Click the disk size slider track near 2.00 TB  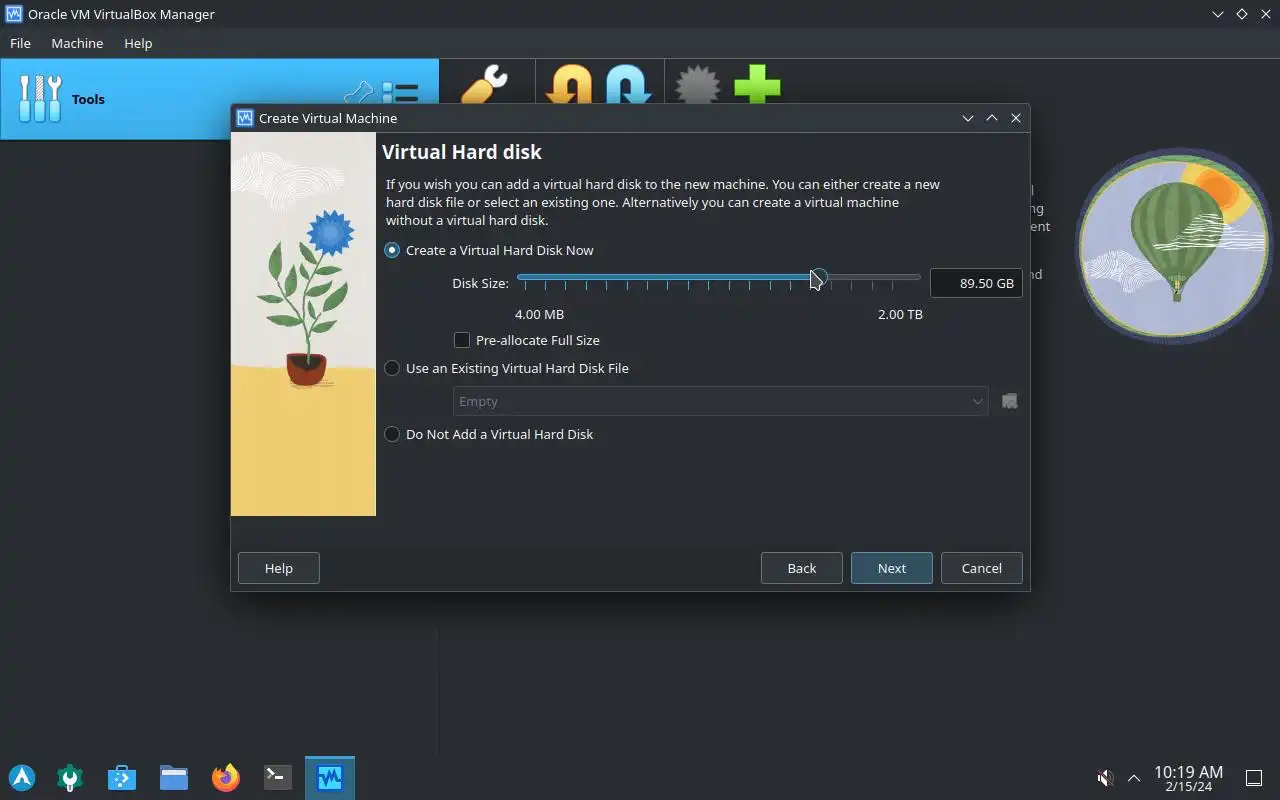[915, 277]
